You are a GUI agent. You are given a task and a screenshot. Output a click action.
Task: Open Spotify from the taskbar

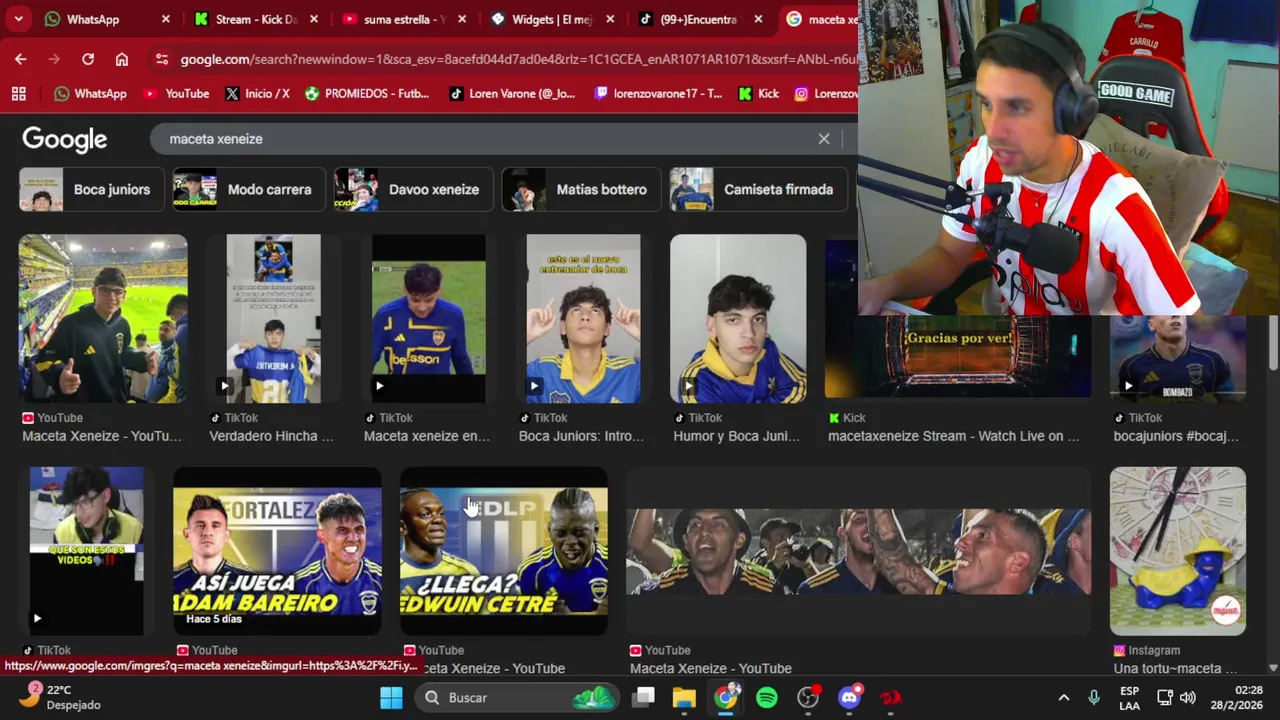tap(767, 697)
